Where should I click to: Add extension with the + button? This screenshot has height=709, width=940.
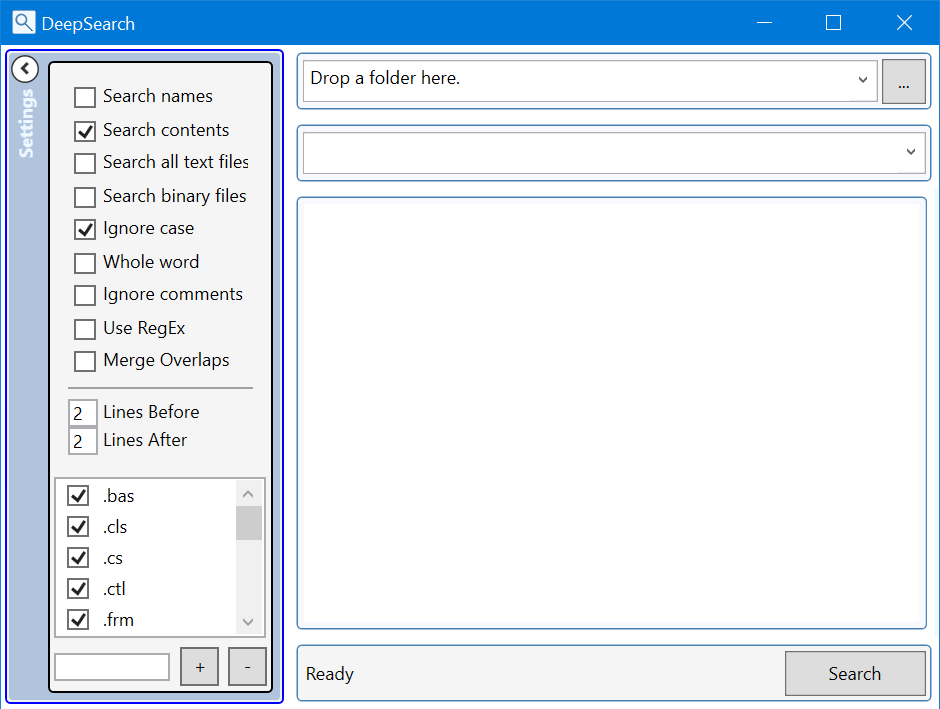pyautogui.click(x=200, y=666)
